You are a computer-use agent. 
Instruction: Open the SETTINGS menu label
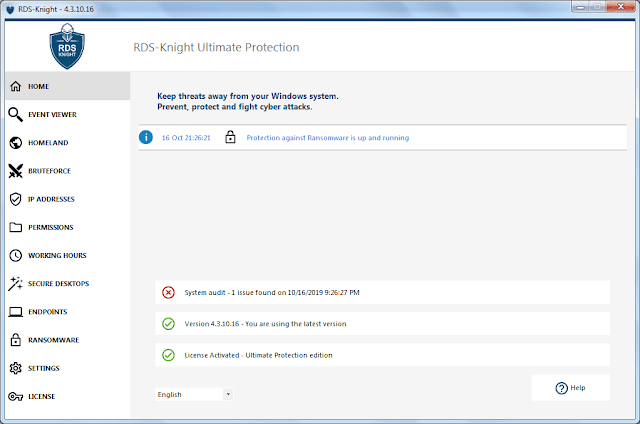click(x=44, y=368)
